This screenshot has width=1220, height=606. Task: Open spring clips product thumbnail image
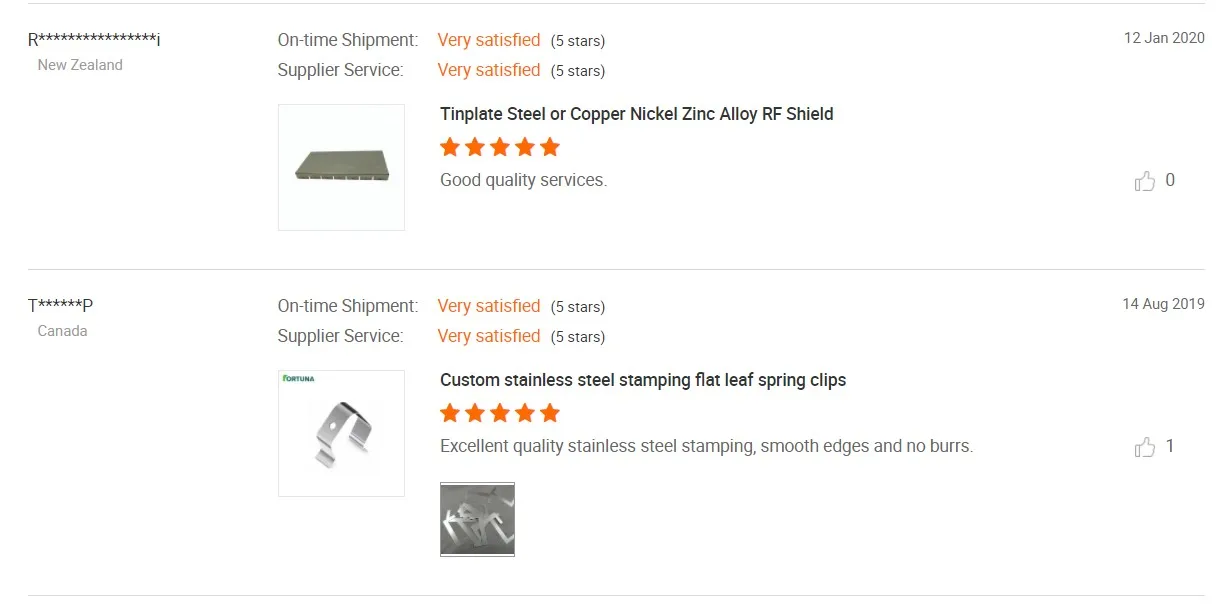(x=341, y=433)
